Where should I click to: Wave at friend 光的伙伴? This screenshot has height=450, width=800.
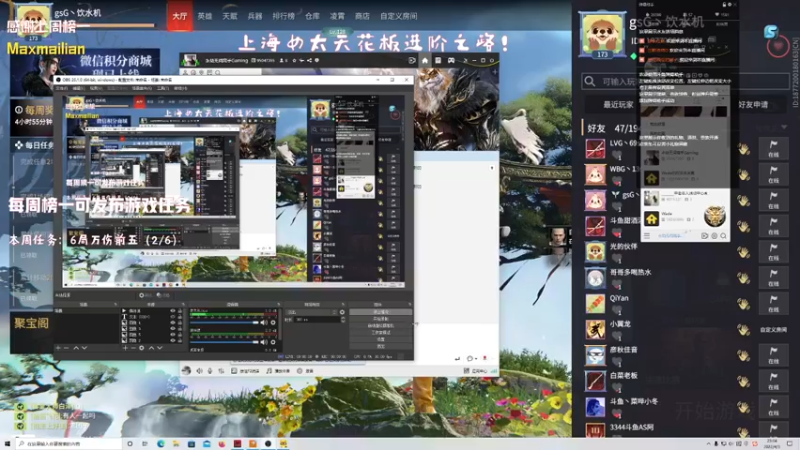tap(744, 252)
